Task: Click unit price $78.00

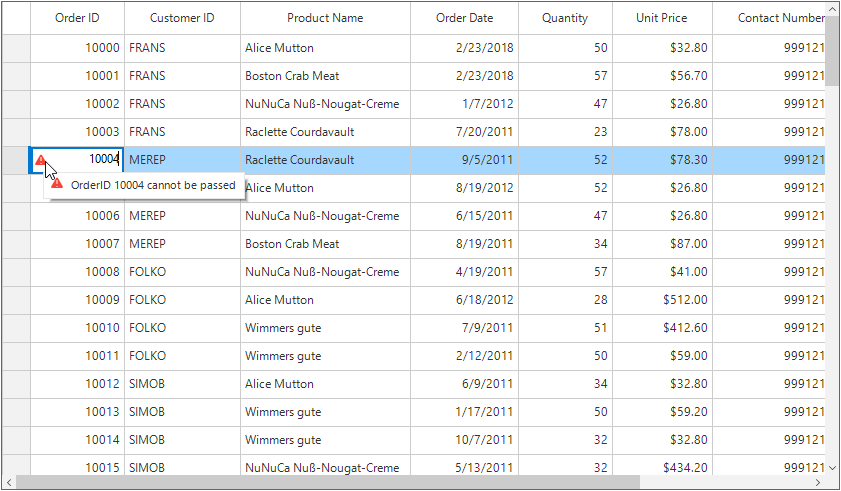Action: pyautogui.click(x=688, y=132)
